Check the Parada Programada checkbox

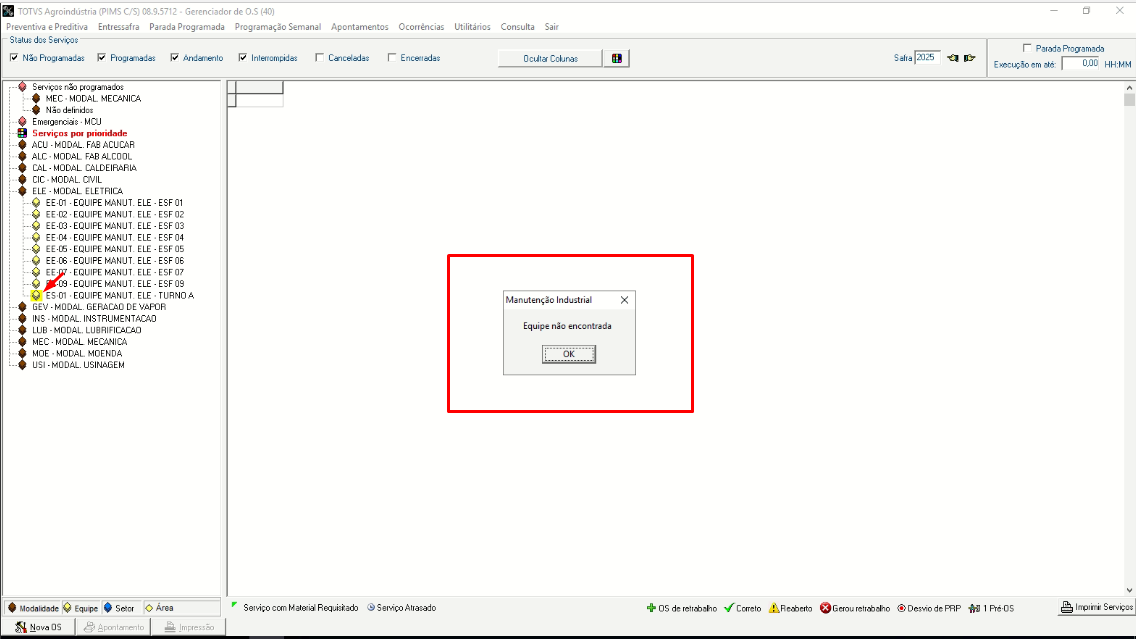pyautogui.click(x=1027, y=48)
